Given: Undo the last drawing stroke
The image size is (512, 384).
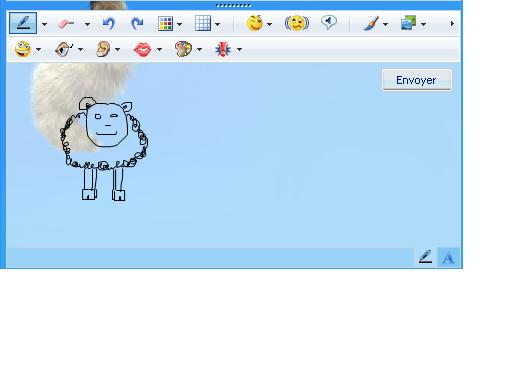Looking at the screenshot, I should (109, 23).
